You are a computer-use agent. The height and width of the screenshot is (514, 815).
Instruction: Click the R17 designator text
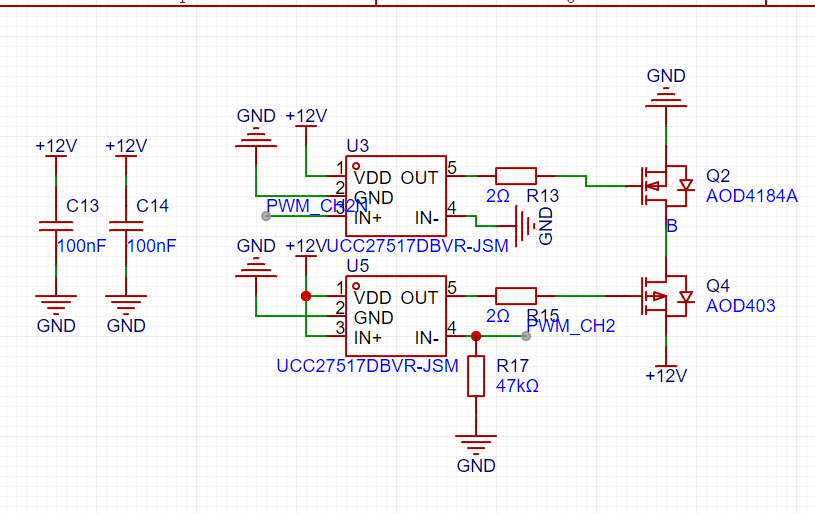(512, 366)
